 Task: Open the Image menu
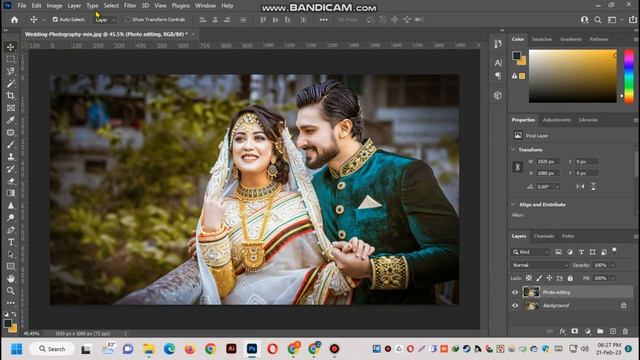pos(54,6)
